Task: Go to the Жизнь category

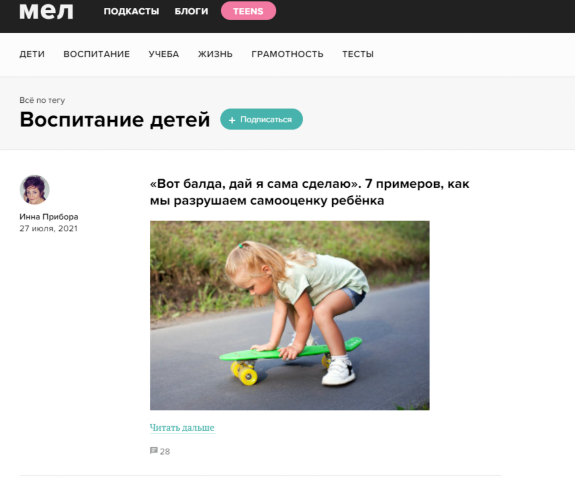Action: click(215, 54)
